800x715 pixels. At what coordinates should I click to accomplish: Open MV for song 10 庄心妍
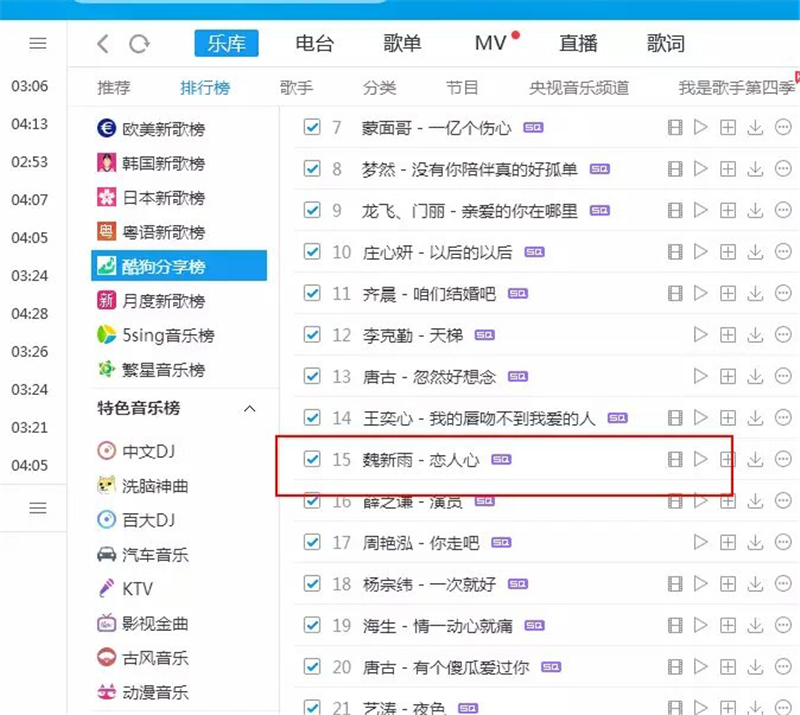675,252
